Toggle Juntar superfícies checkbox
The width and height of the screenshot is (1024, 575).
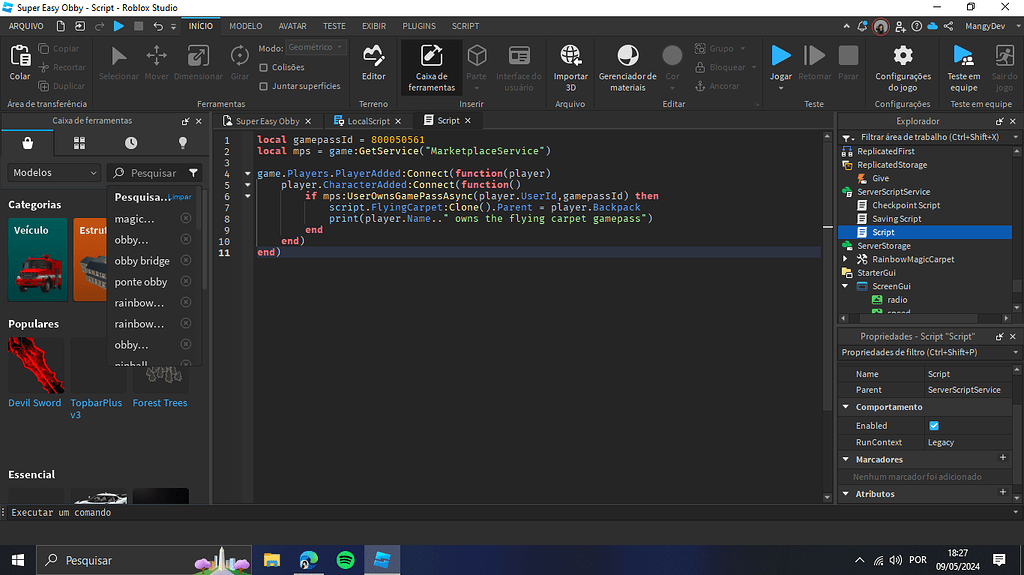263,86
